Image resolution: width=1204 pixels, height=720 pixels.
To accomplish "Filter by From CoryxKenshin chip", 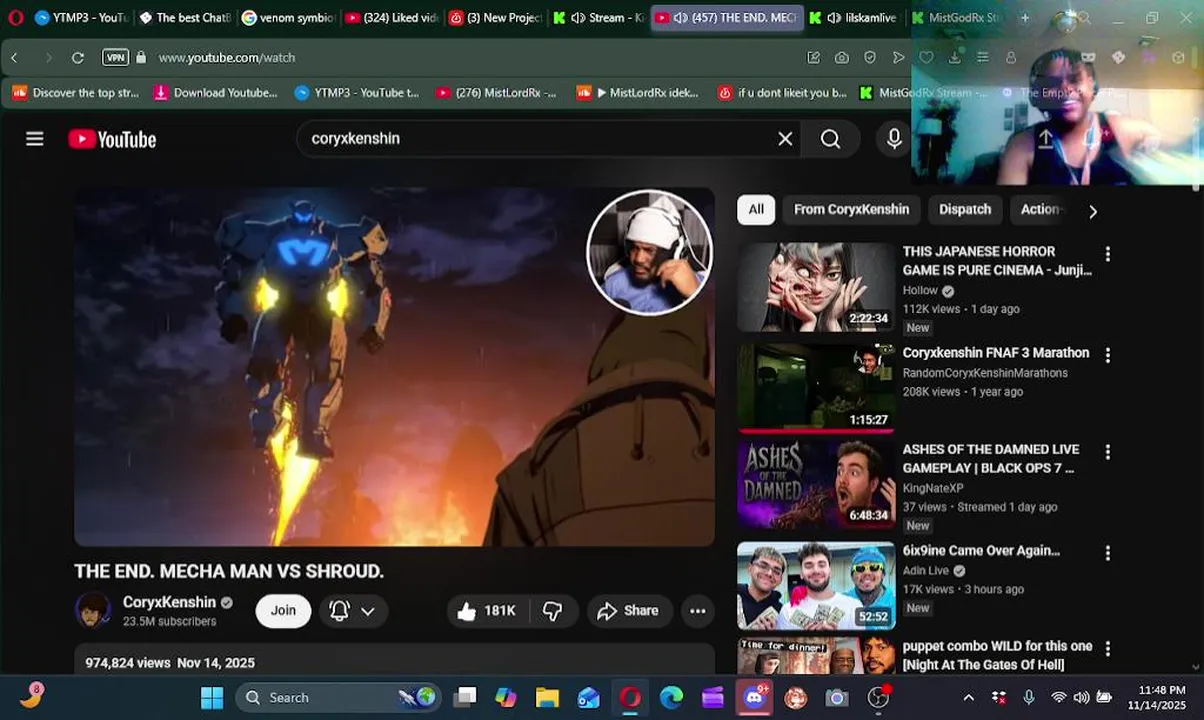I will point(851,209).
